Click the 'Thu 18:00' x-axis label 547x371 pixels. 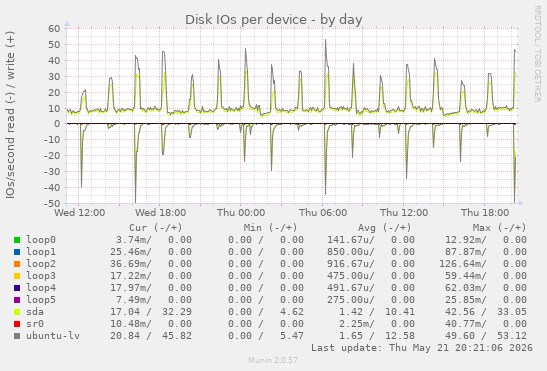pos(485,213)
